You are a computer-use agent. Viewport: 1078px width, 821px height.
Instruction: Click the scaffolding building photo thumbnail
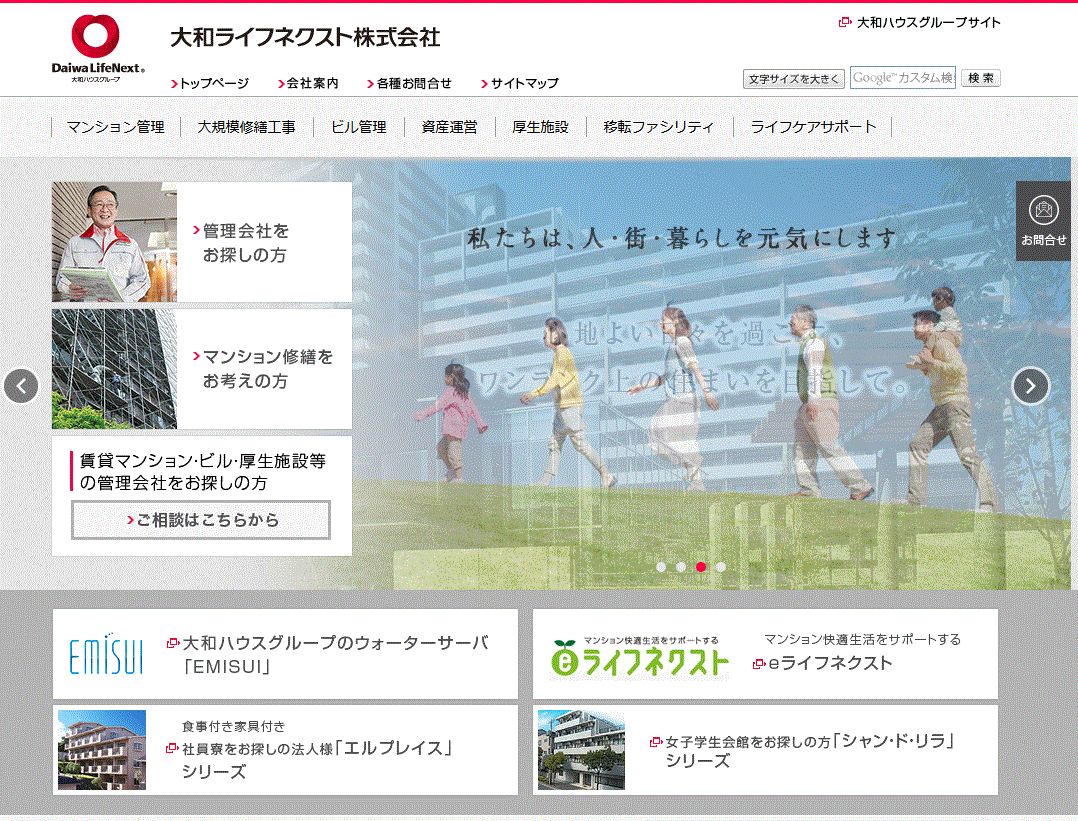114,369
